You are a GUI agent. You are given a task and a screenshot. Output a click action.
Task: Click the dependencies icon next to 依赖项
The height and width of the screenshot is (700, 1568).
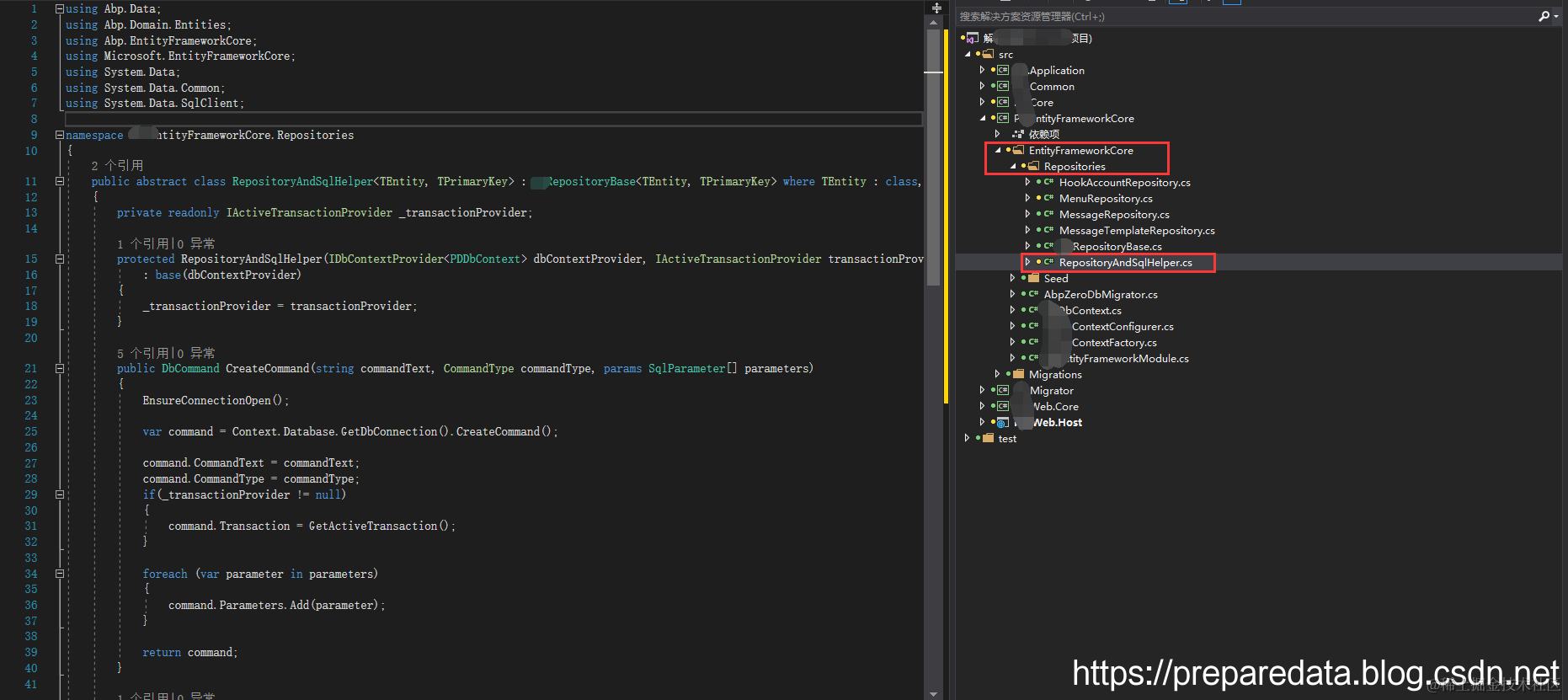coord(1018,134)
